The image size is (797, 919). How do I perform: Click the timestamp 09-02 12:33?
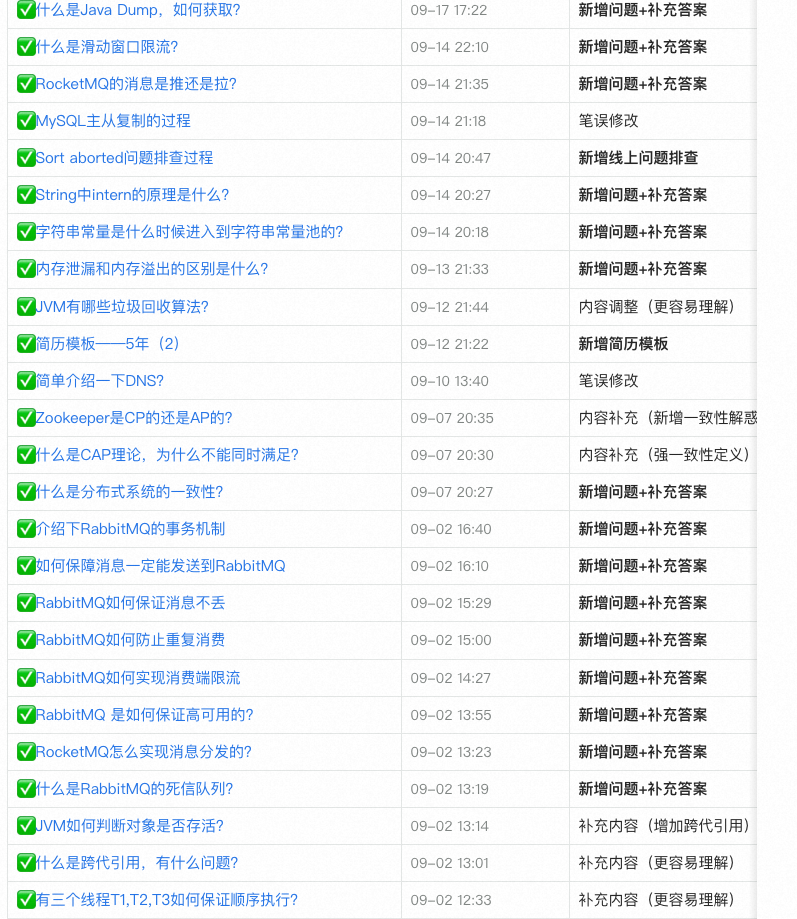pyautogui.click(x=451, y=899)
